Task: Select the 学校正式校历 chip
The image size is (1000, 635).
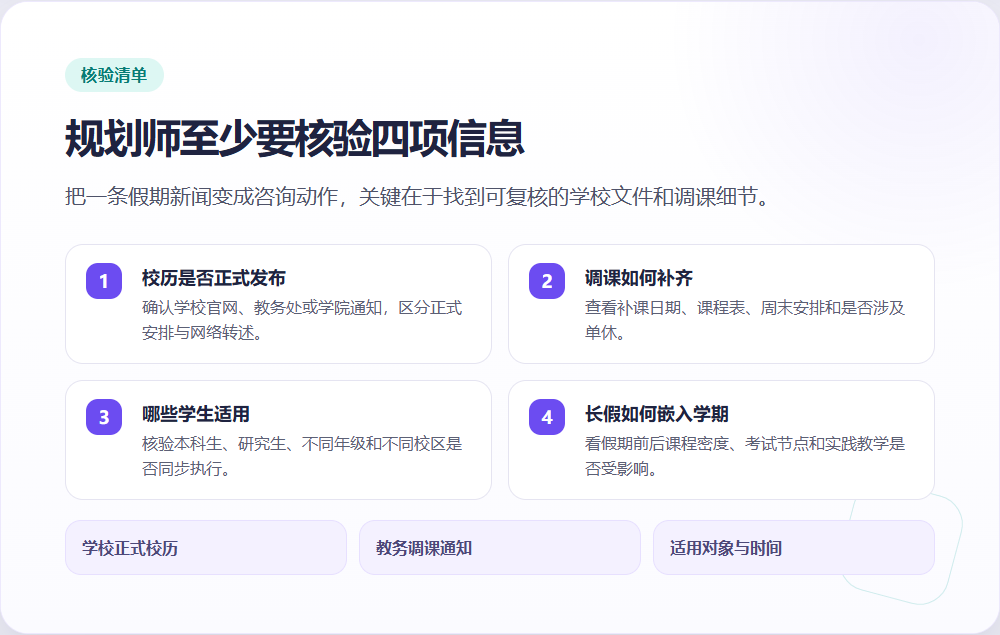Action: [x=206, y=548]
